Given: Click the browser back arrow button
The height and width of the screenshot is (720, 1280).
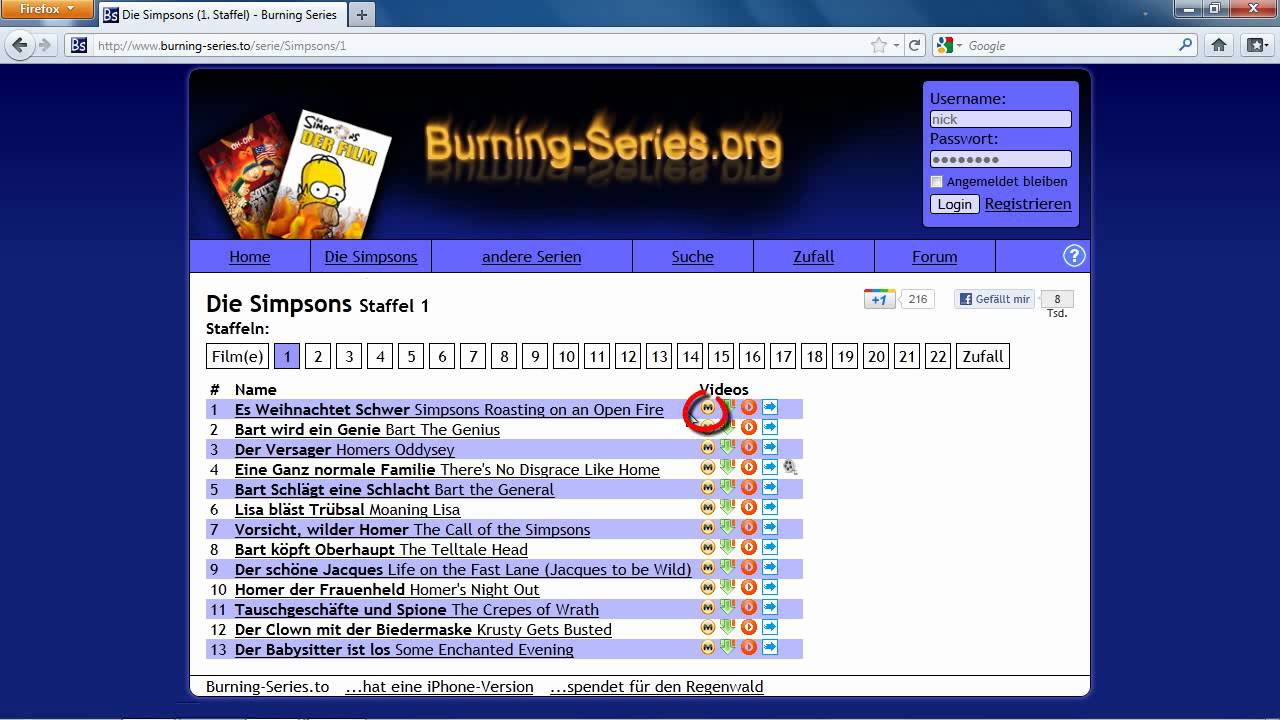Looking at the screenshot, I should click(20, 45).
